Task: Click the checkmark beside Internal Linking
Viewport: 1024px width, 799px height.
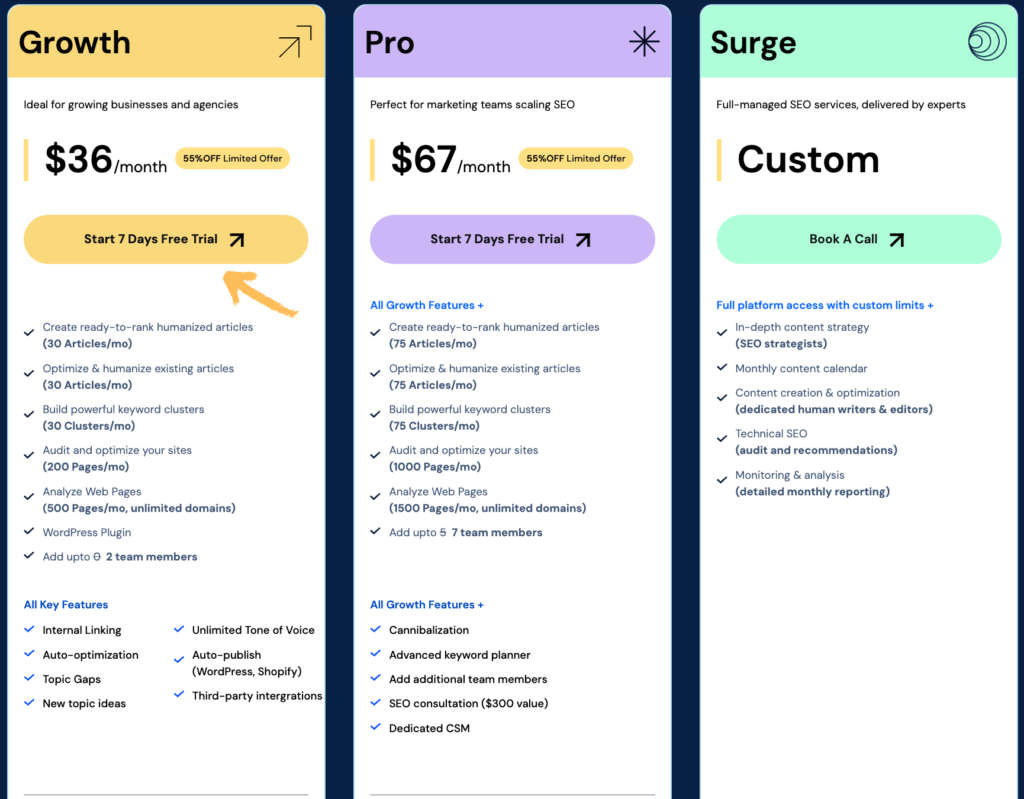Action: click(x=29, y=629)
